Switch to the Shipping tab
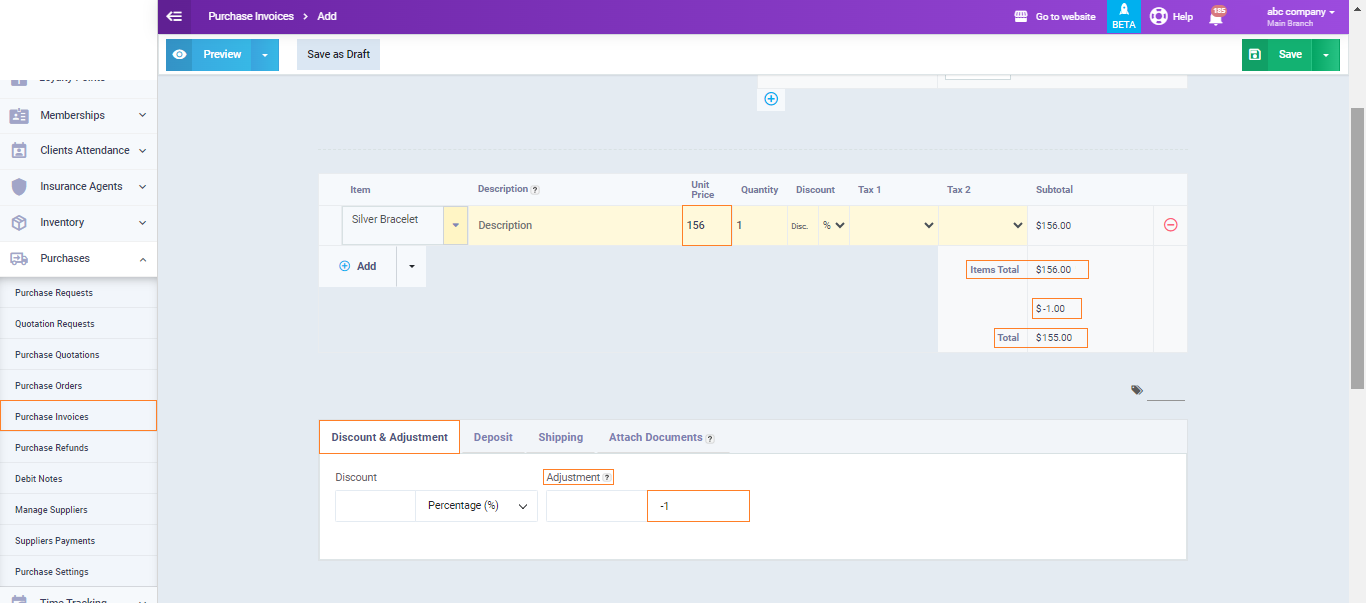The height and width of the screenshot is (603, 1366). pyautogui.click(x=560, y=437)
